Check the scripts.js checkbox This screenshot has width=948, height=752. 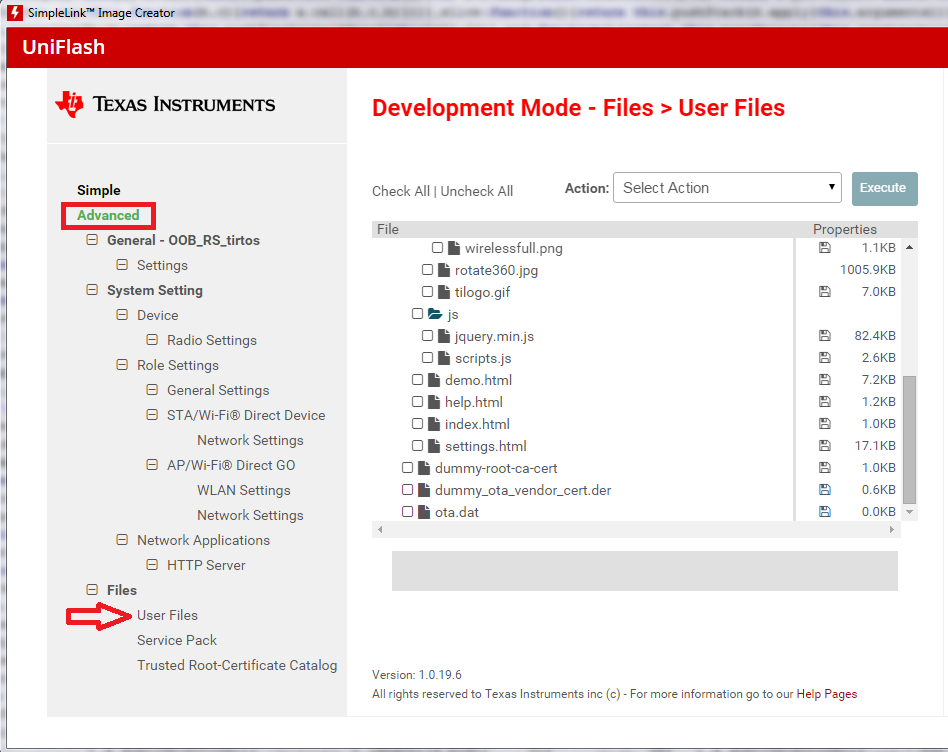[x=427, y=358]
